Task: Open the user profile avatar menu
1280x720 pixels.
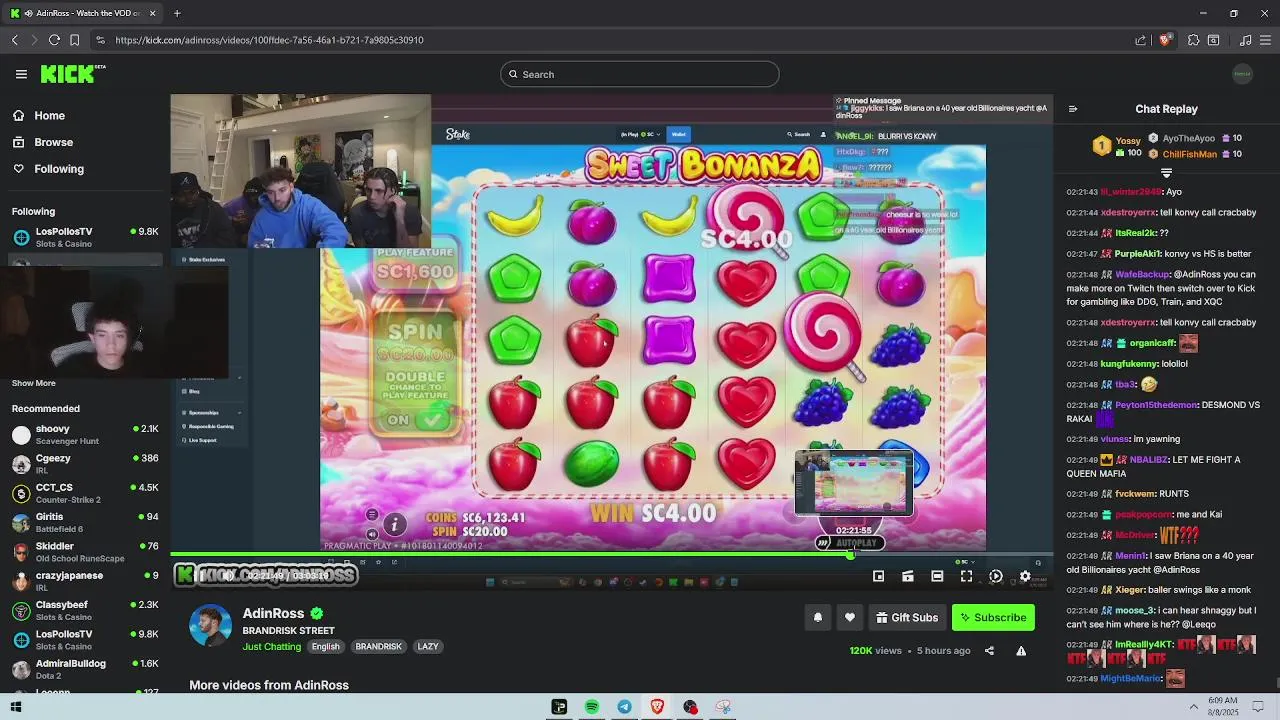Action: click(1242, 74)
